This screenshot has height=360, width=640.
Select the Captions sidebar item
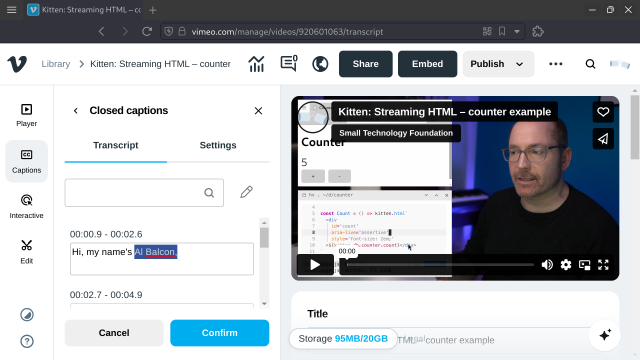[x=27, y=161]
